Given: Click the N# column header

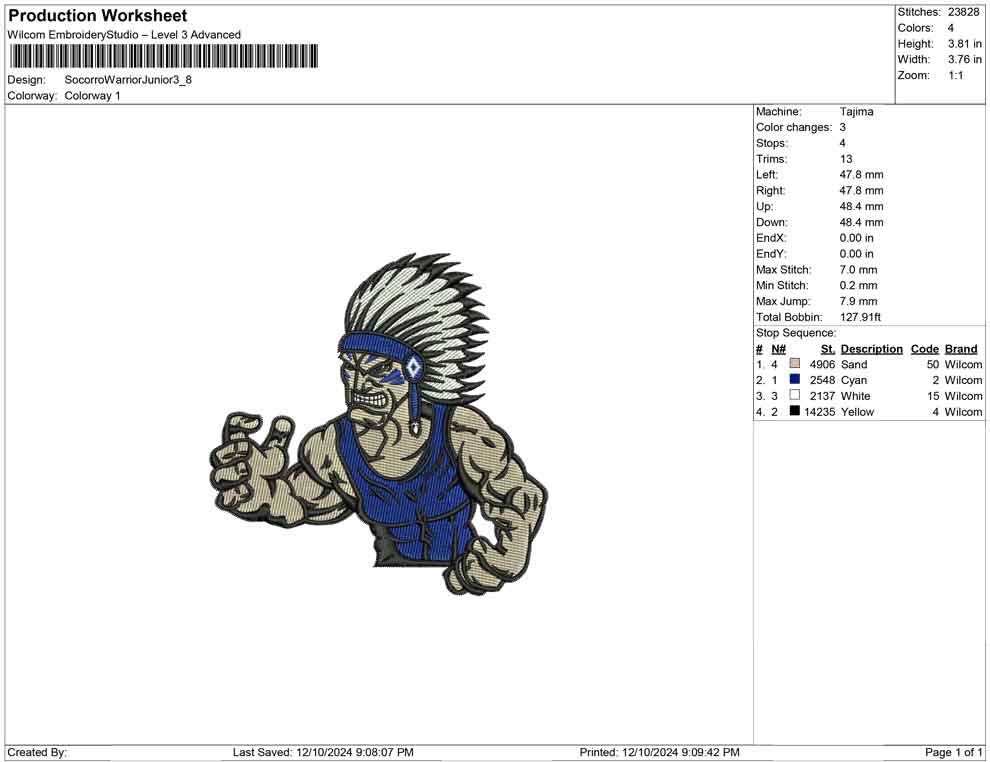Looking at the screenshot, I should click(x=778, y=349).
